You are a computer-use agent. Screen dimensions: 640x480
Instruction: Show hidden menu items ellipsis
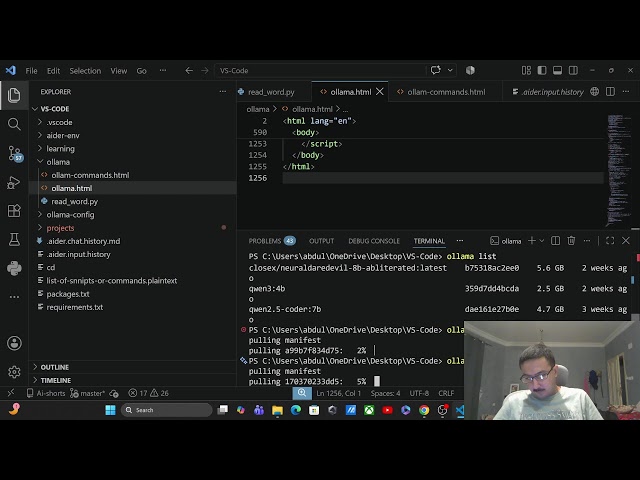click(163, 71)
